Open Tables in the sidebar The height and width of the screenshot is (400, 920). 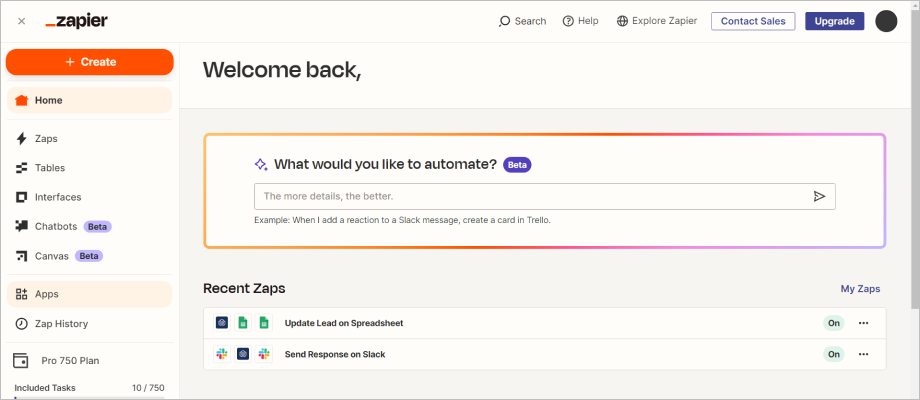(x=89, y=168)
